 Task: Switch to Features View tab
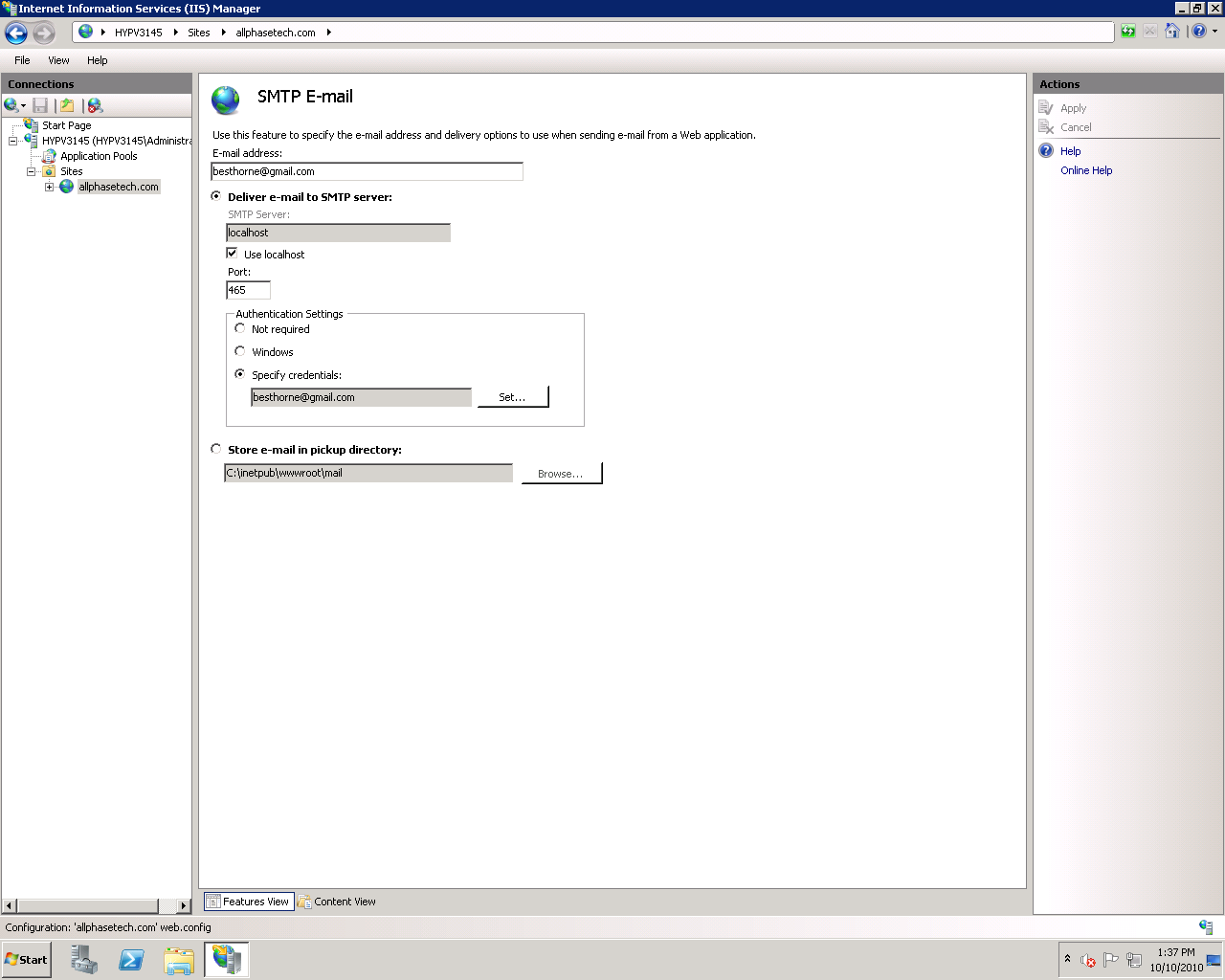coord(247,902)
